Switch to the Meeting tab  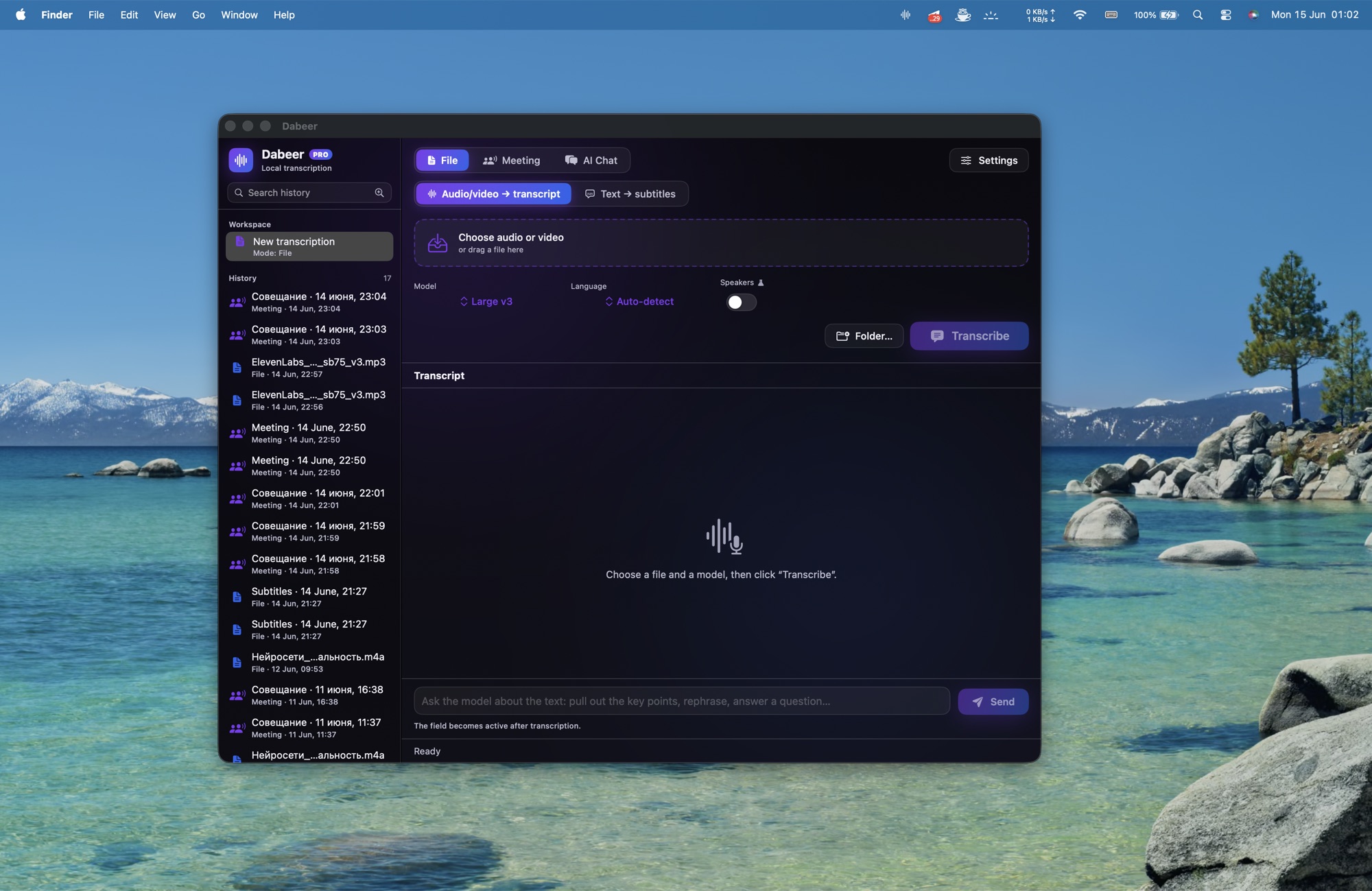[512, 161]
